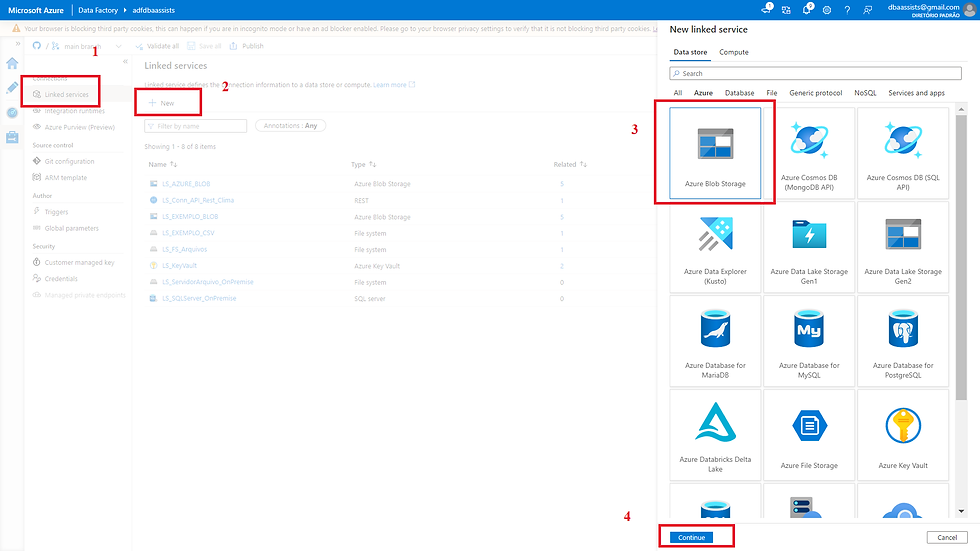Screen dimensions: 980x551
Task: Select Azure File Storage tile
Action: click(x=809, y=435)
